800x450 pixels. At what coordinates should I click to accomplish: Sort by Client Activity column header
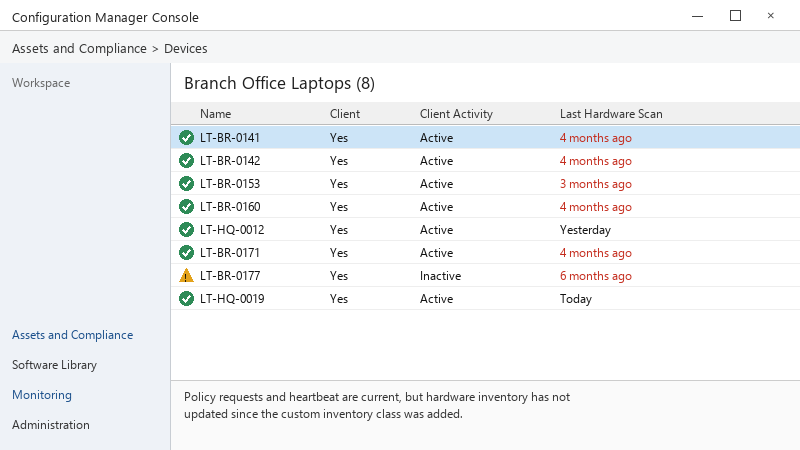point(456,114)
